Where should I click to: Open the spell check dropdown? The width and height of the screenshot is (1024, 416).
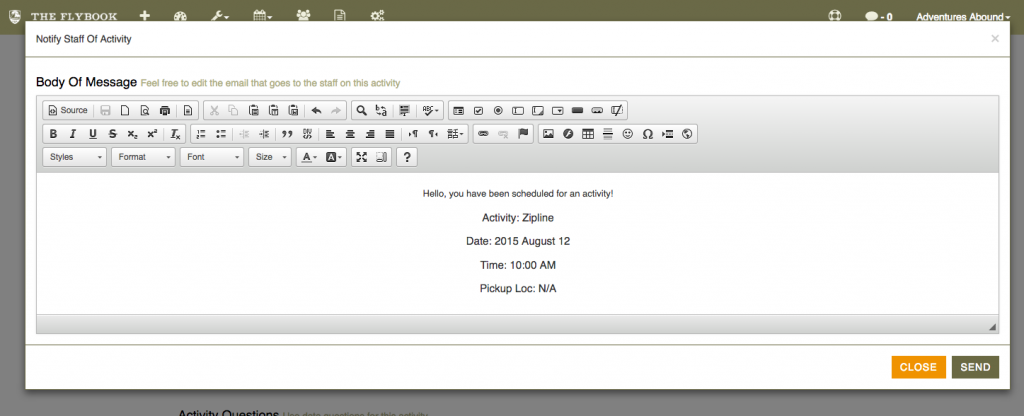tap(430, 110)
